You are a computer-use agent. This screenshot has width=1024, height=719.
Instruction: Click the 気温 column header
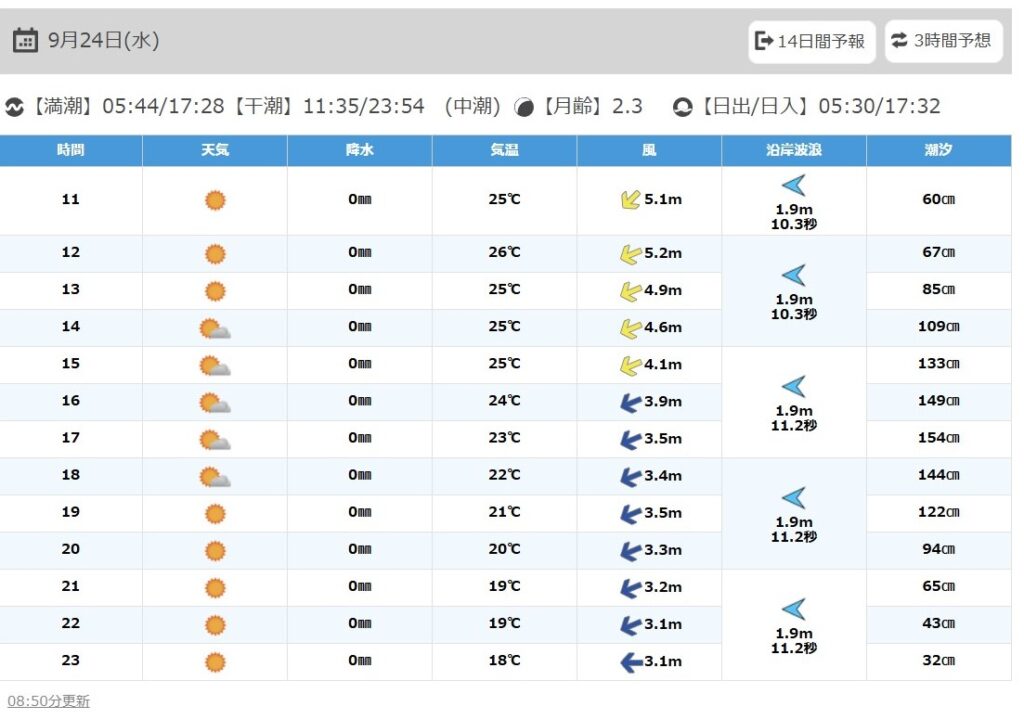[x=504, y=150]
